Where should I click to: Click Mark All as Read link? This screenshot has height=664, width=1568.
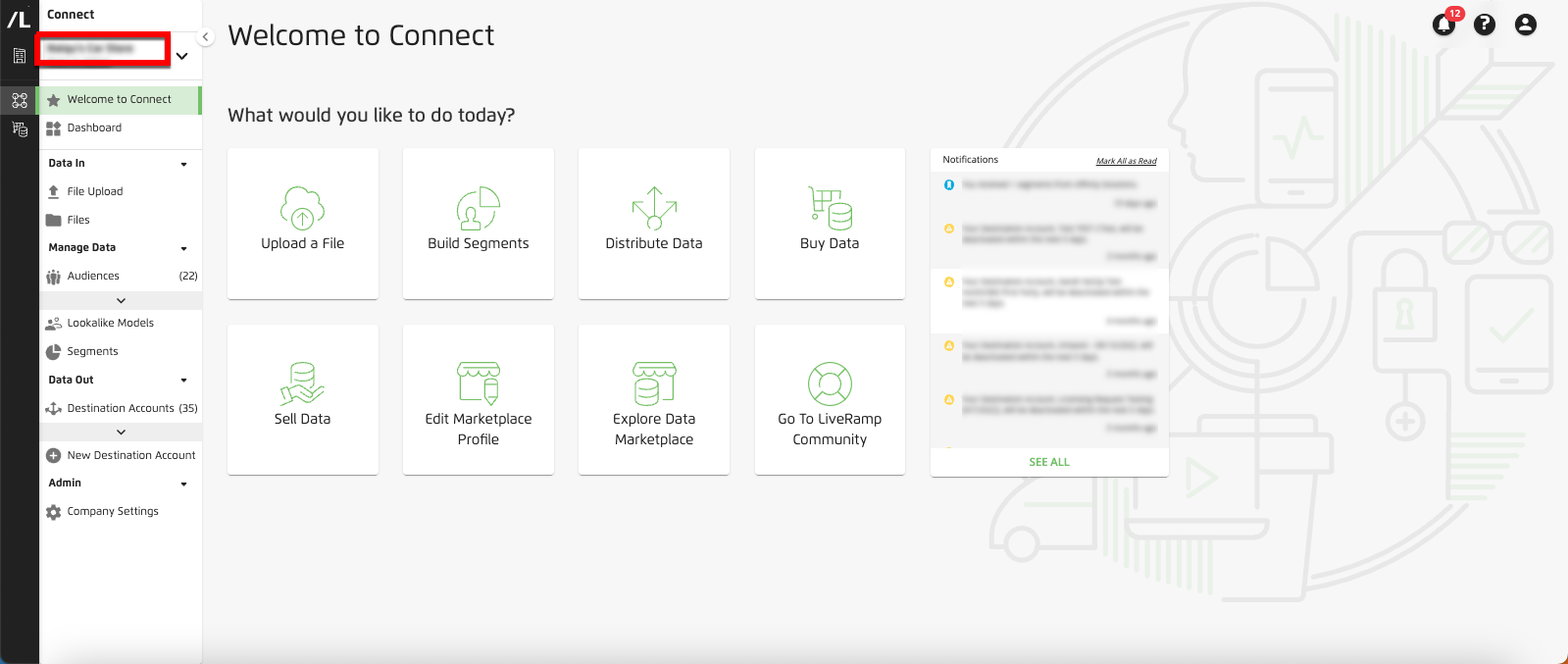[x=1126, y=161]
